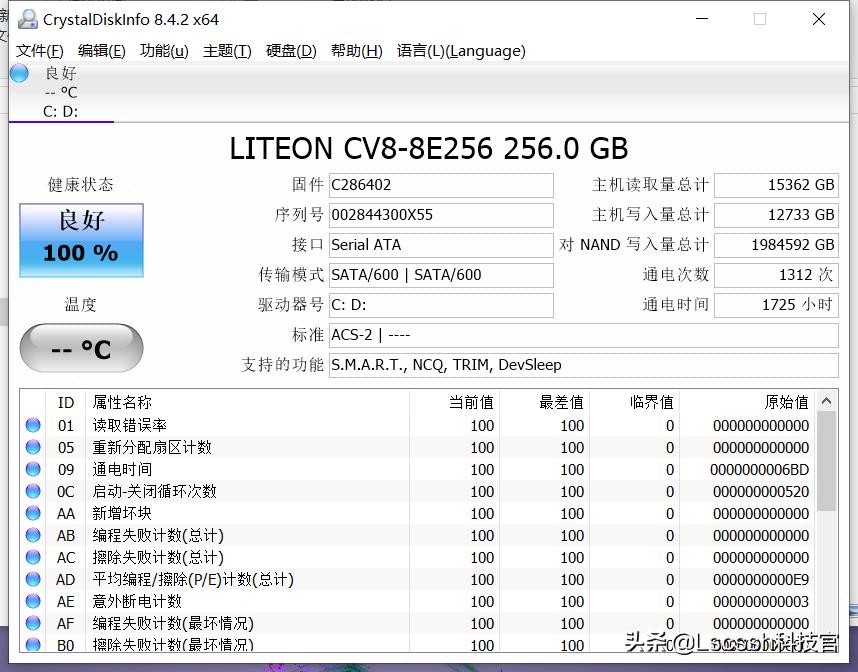The height and width of the screenshot is (672, 858).
Task: Open the 硬盘(D) menu
Action: click(x=291, y=51)
